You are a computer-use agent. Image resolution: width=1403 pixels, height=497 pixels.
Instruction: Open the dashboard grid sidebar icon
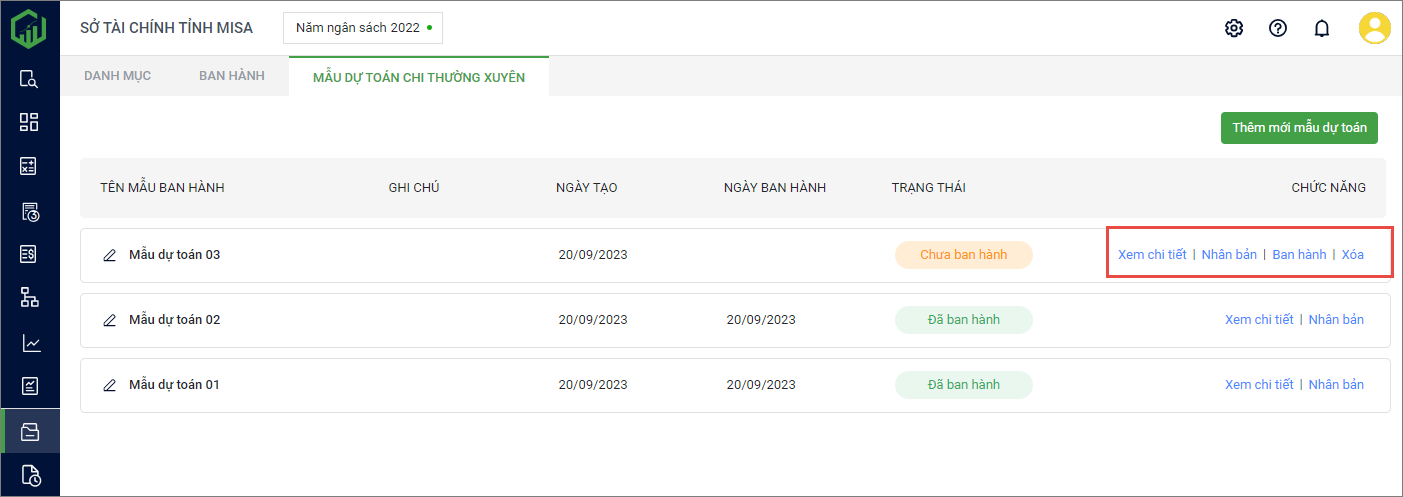(29, 122)
